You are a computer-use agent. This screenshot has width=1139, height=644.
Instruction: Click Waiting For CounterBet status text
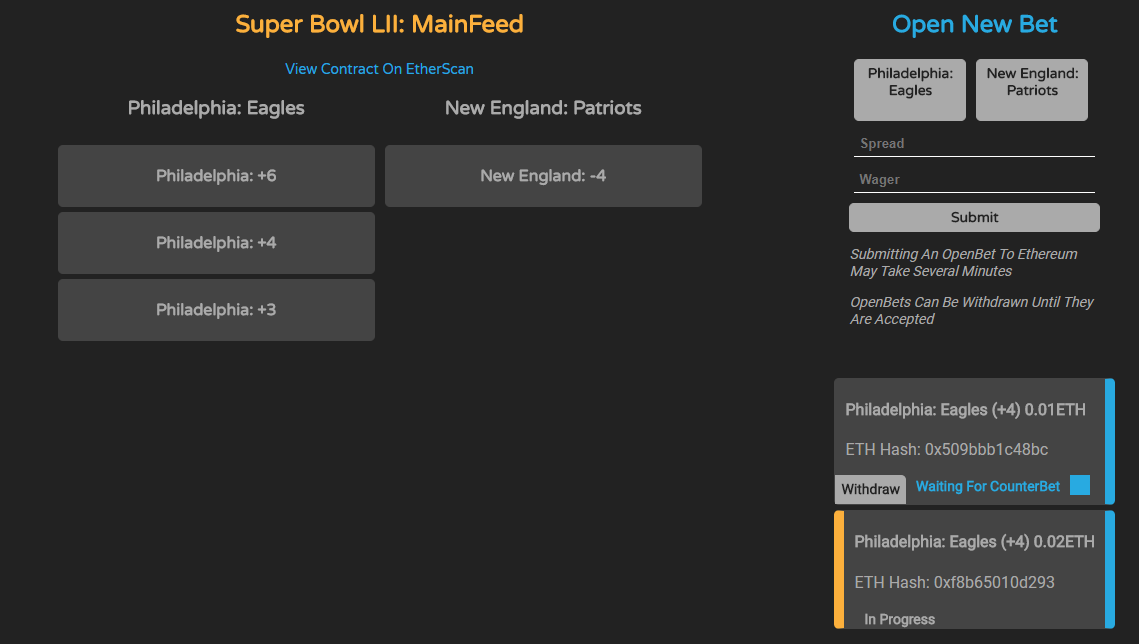coord(987,486)
